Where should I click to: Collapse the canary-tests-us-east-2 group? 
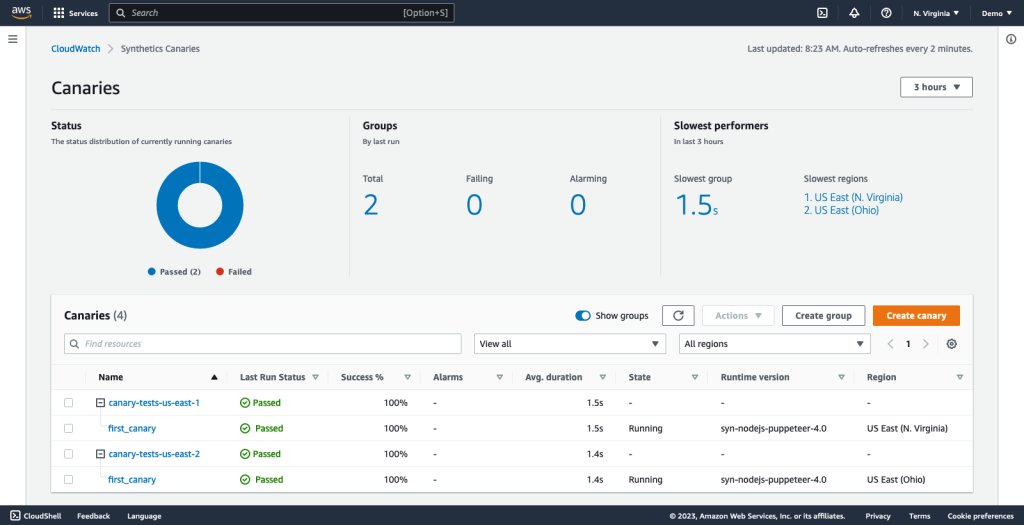[100, 454]
